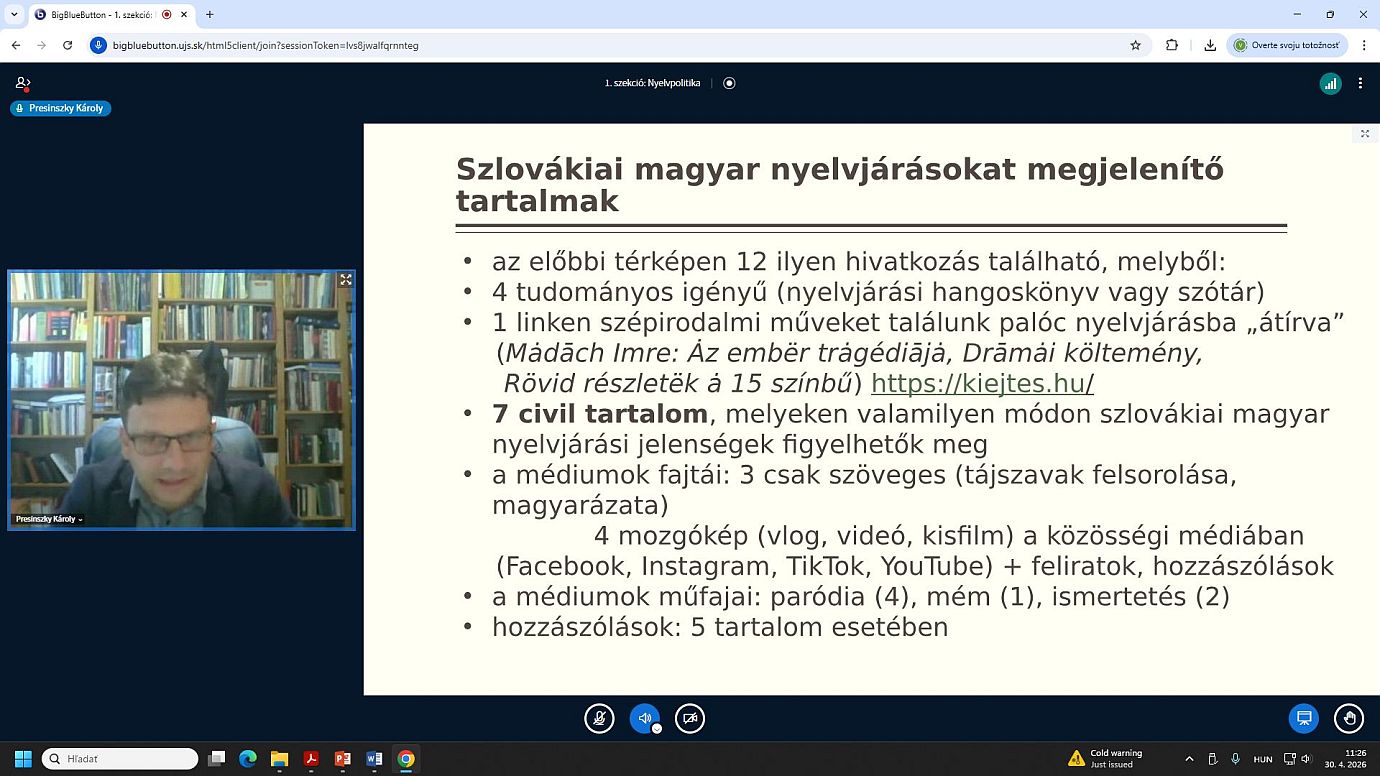Click the microphone tray icon
The height and width of the screenshot is (776, 1380).
1235,759
